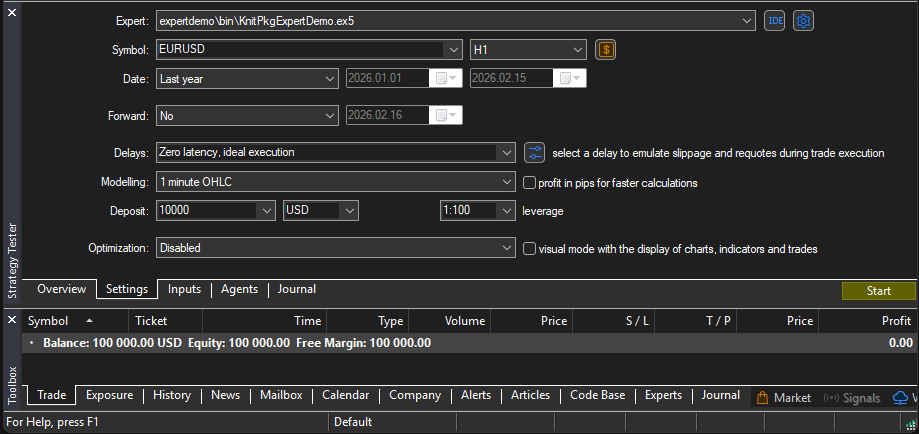Switch to the Inputs tab
This screenshot has width=919, height=434.
(x=184, y=289)
